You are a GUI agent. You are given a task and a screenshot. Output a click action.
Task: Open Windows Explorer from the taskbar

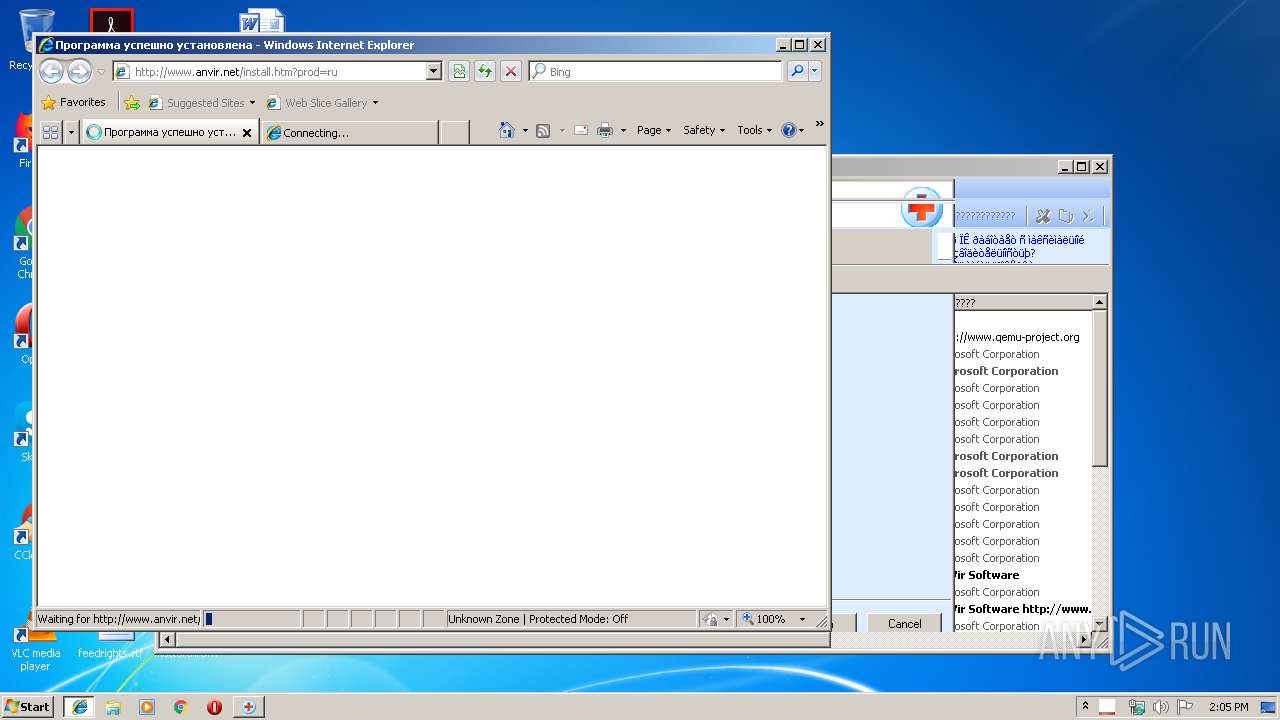(x=113, y=706)
